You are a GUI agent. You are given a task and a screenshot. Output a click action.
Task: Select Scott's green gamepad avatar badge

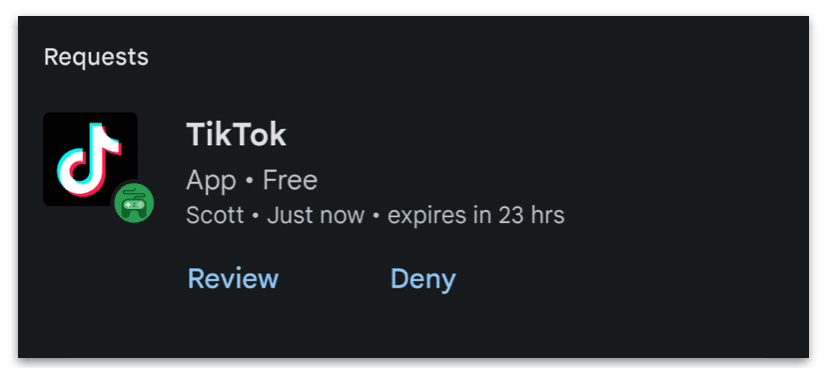pyautogui.click(x=134, y=204)
